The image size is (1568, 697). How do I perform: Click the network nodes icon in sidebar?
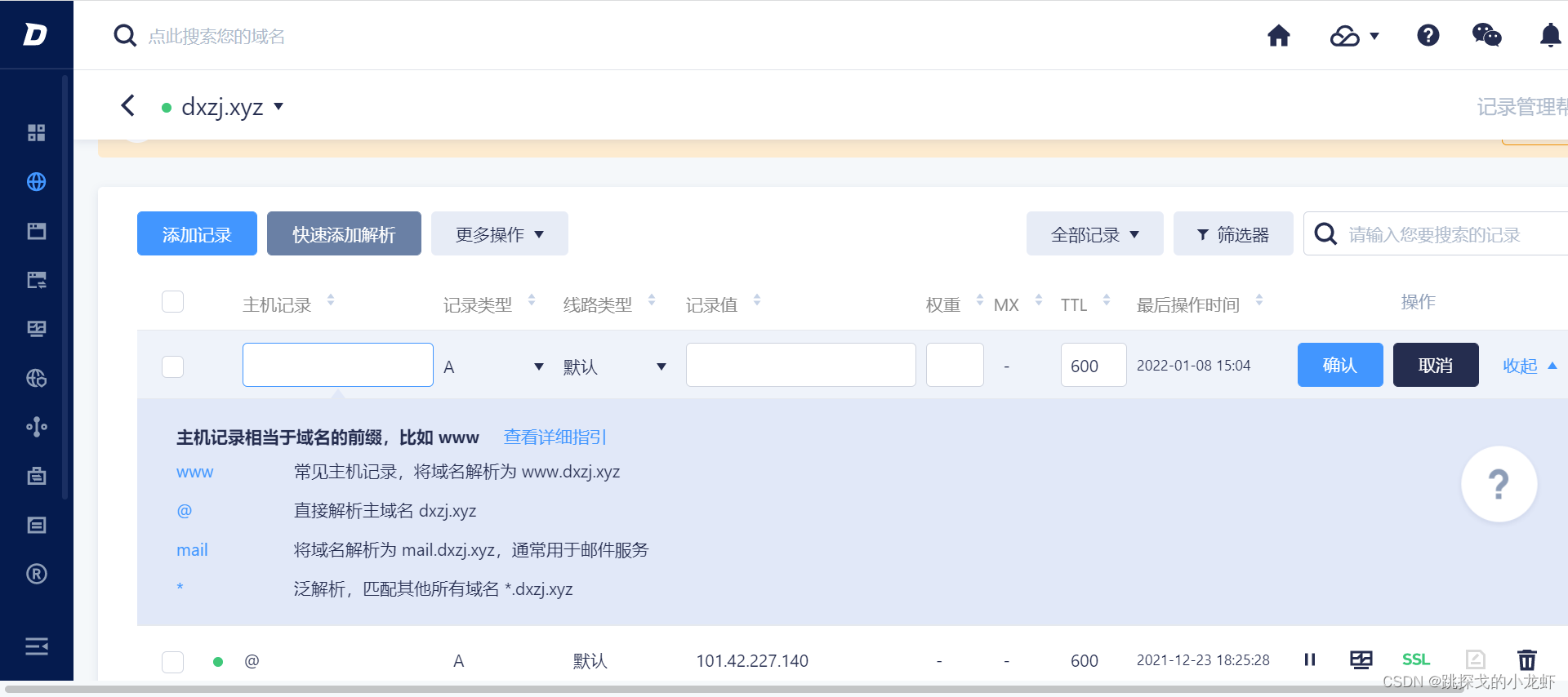[x=37, y=427]
